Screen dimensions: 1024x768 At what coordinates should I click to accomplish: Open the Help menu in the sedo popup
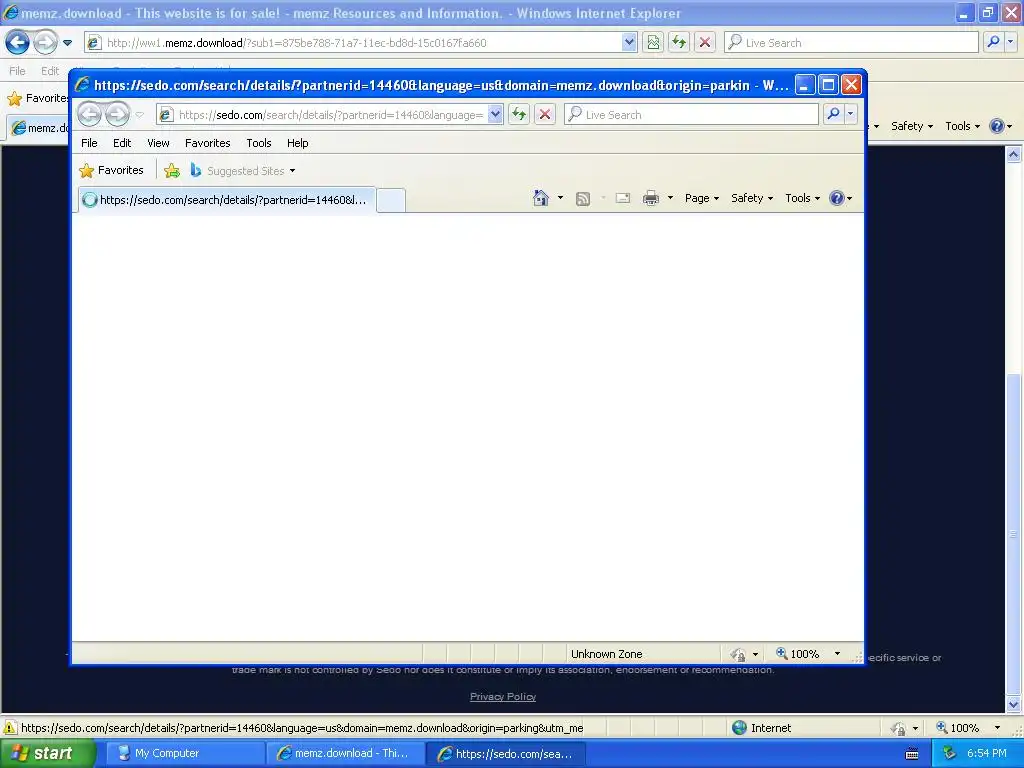click(297, 143)
